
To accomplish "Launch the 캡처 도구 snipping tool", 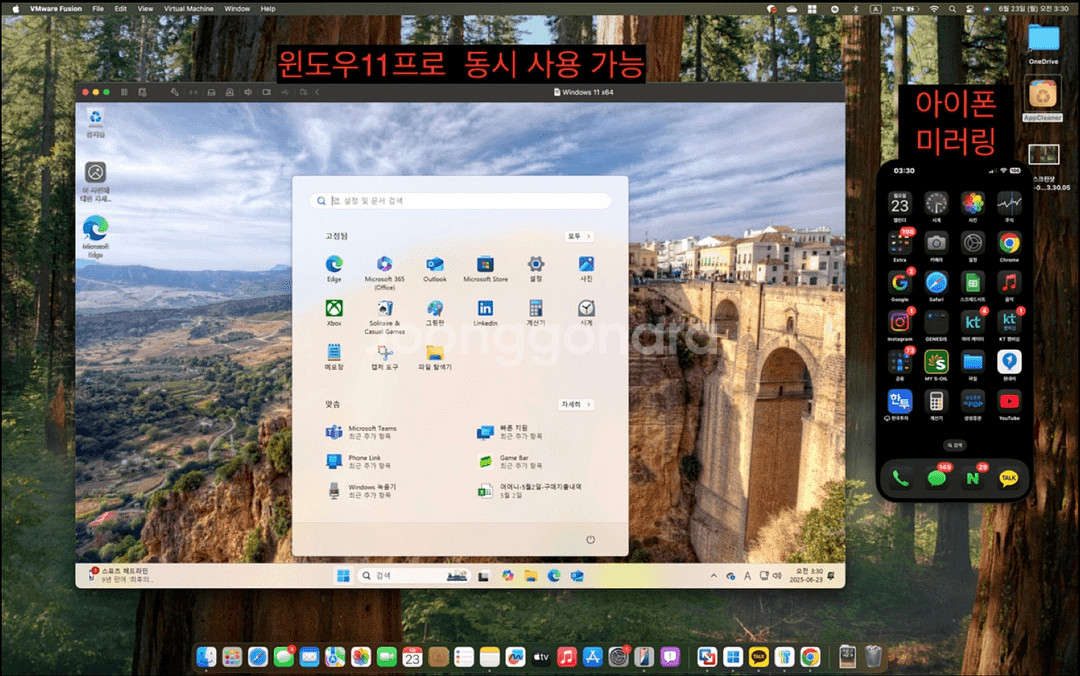I will (384, 357).
